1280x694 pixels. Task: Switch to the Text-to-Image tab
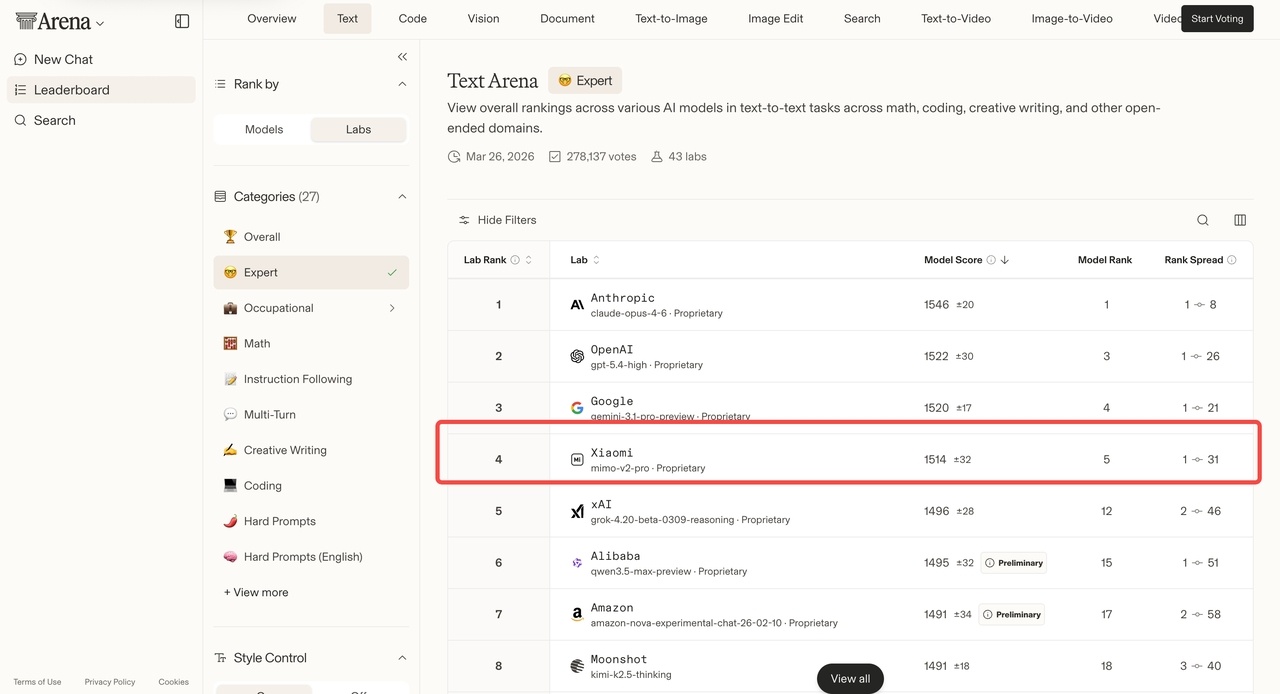point(671,19)
